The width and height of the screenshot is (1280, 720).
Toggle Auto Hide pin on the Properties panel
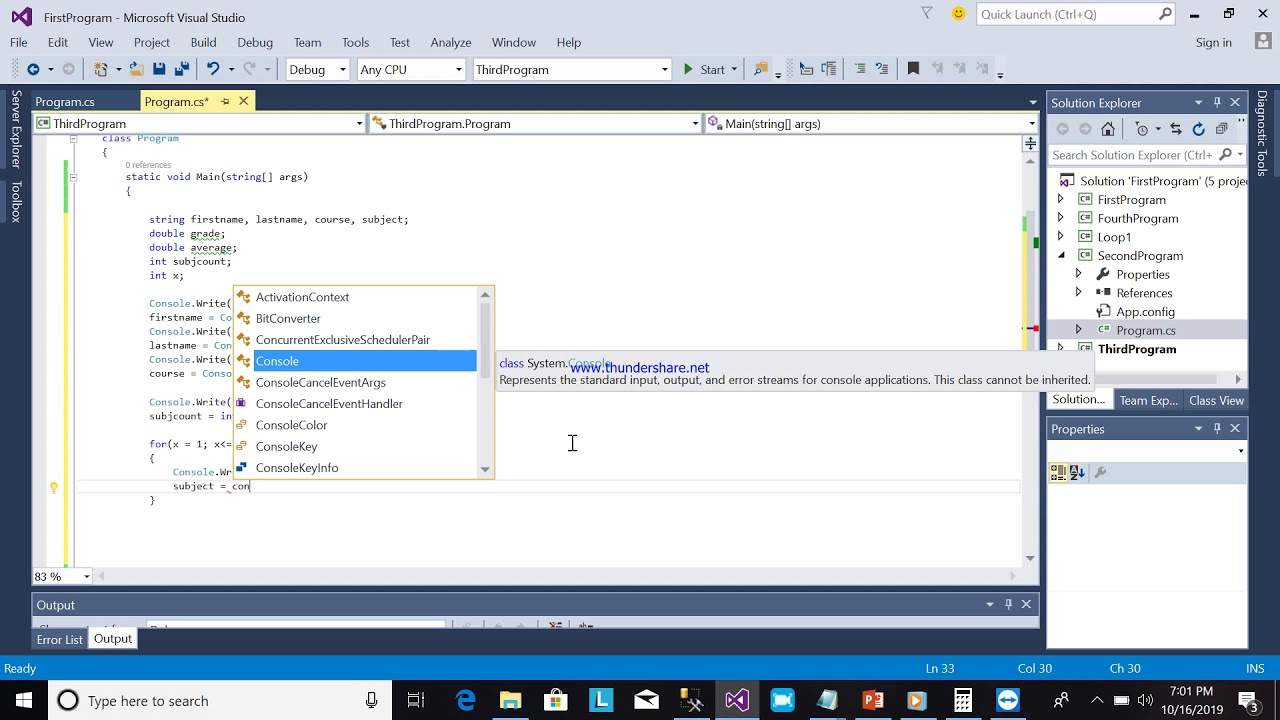point(1217,428)
